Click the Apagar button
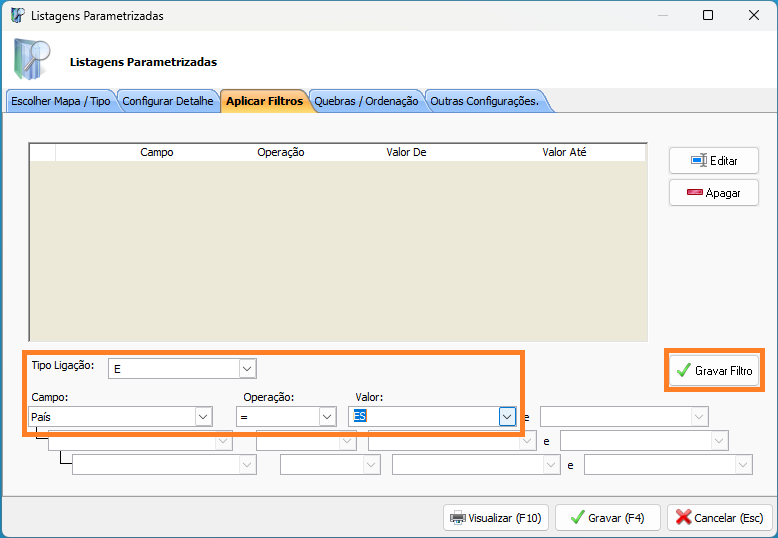778x538 pixels. (x=713, y=193)
